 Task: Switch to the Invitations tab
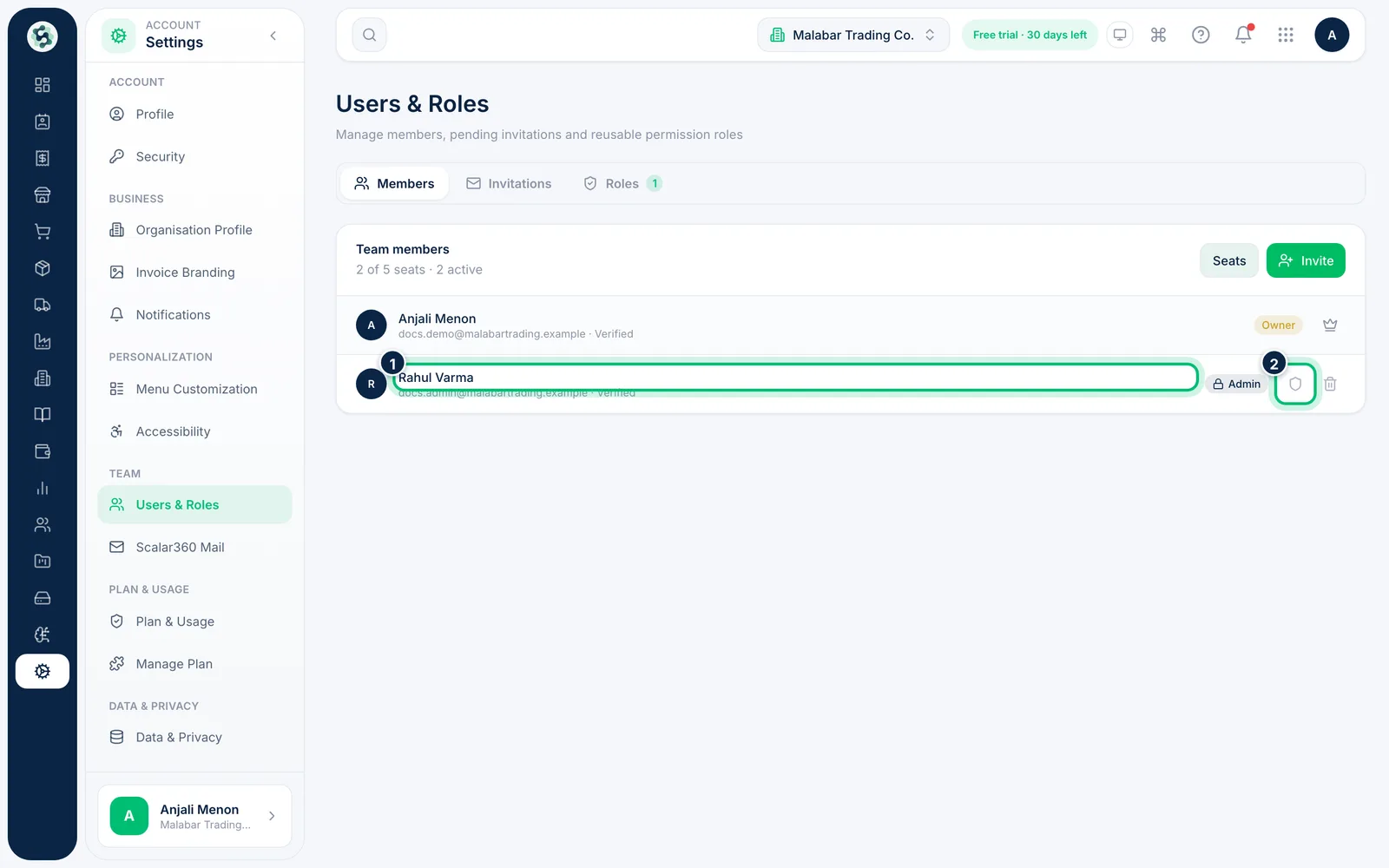point(509,184)
